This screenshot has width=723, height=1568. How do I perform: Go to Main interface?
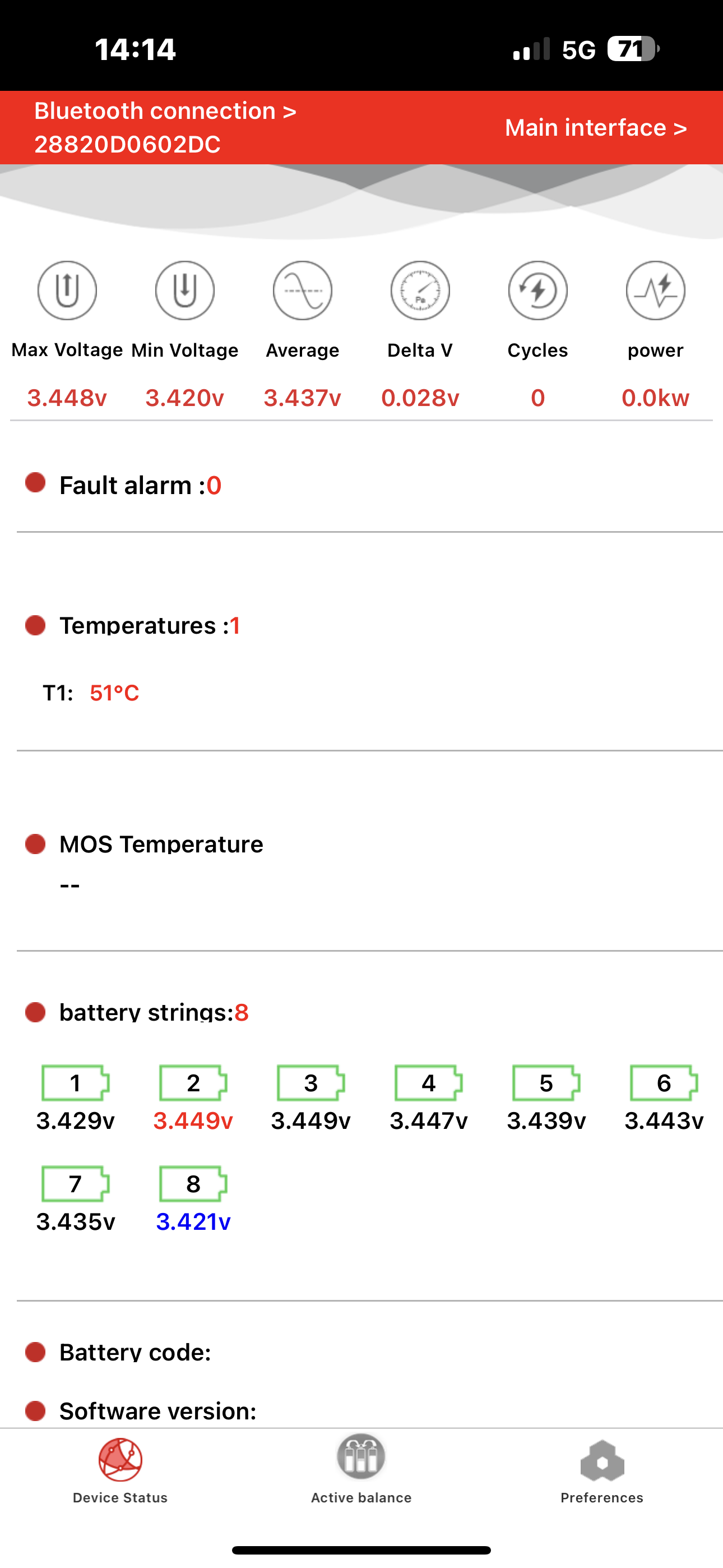(595, 128)
